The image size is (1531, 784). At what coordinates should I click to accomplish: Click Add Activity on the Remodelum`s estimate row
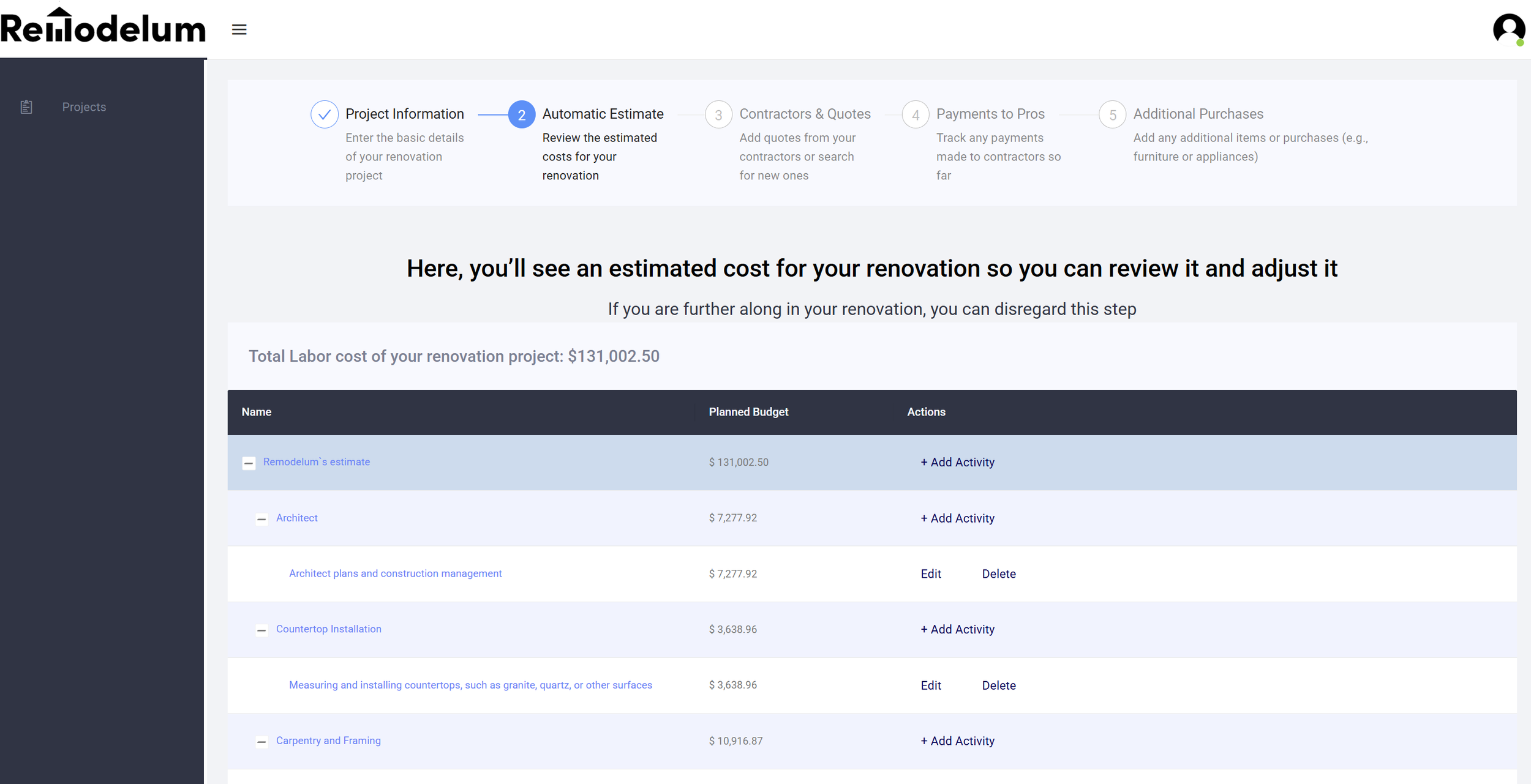tap(957, 463)
